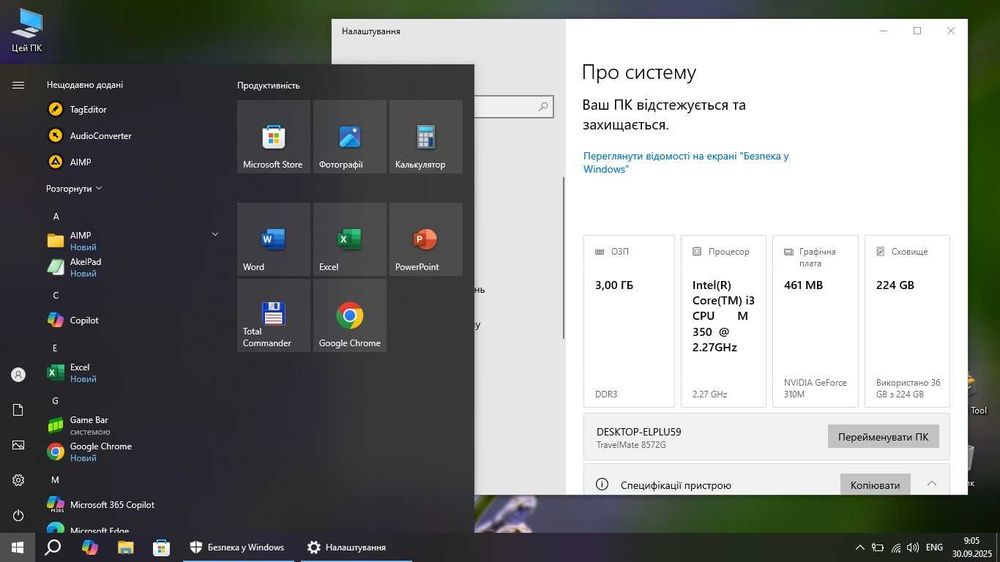The height and width of the screenshot is (562, 1000).
Task: Open Settings gear in Start sidebar
Action: (x=18, y=480)
